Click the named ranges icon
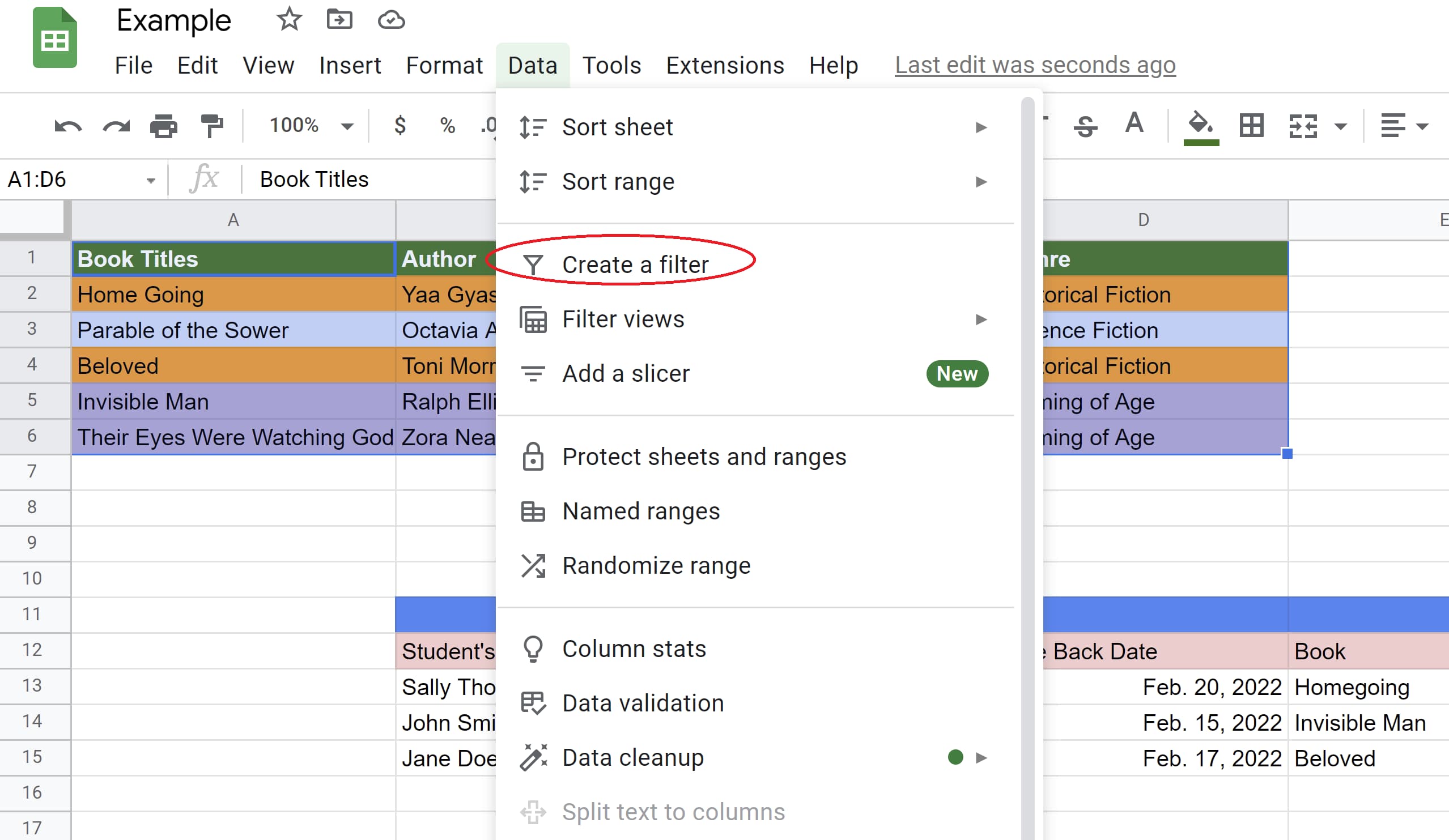The image size is (1449, 840). (533, 511)
